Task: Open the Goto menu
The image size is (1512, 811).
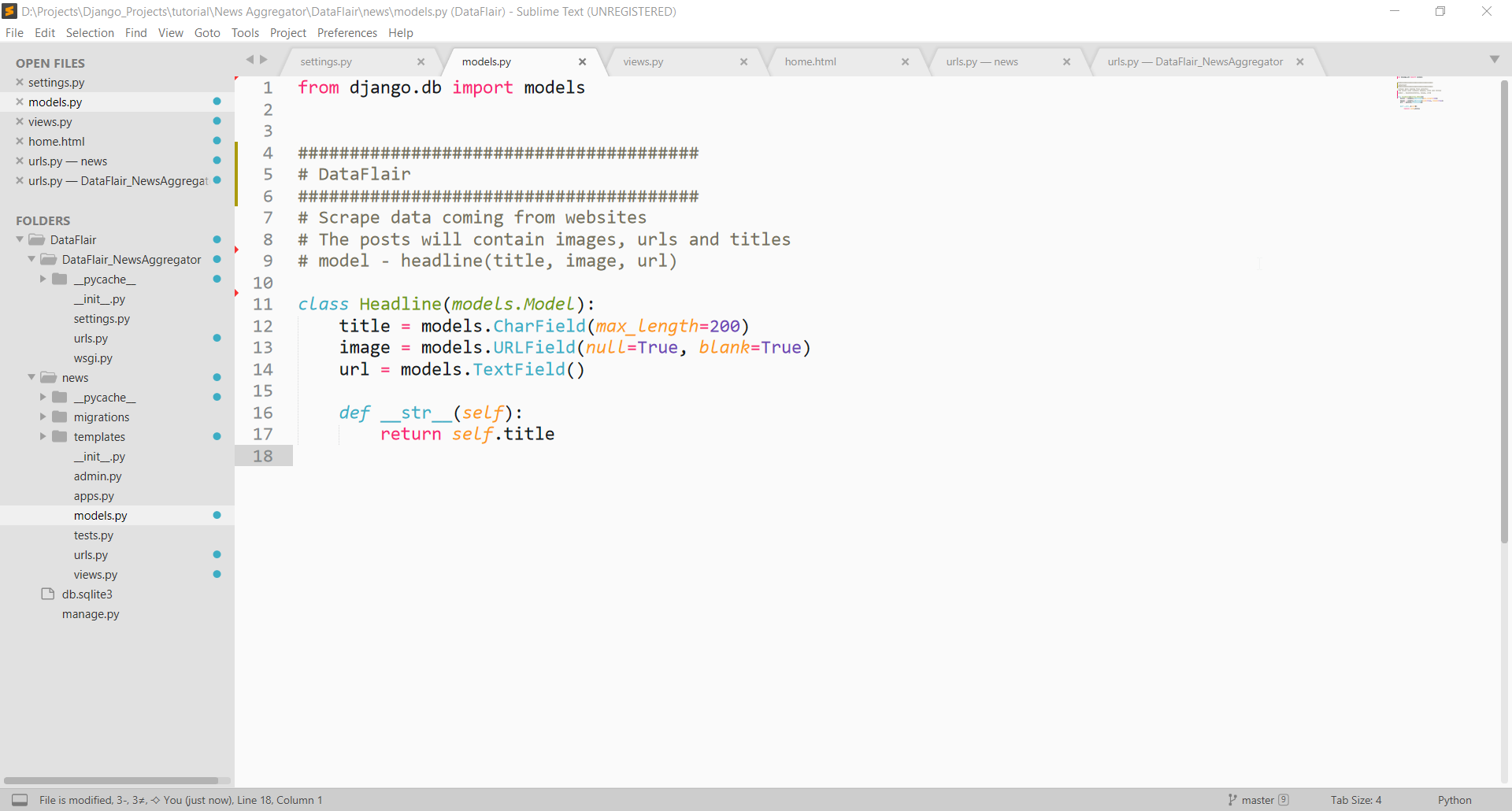Action: tap(207, 33)
